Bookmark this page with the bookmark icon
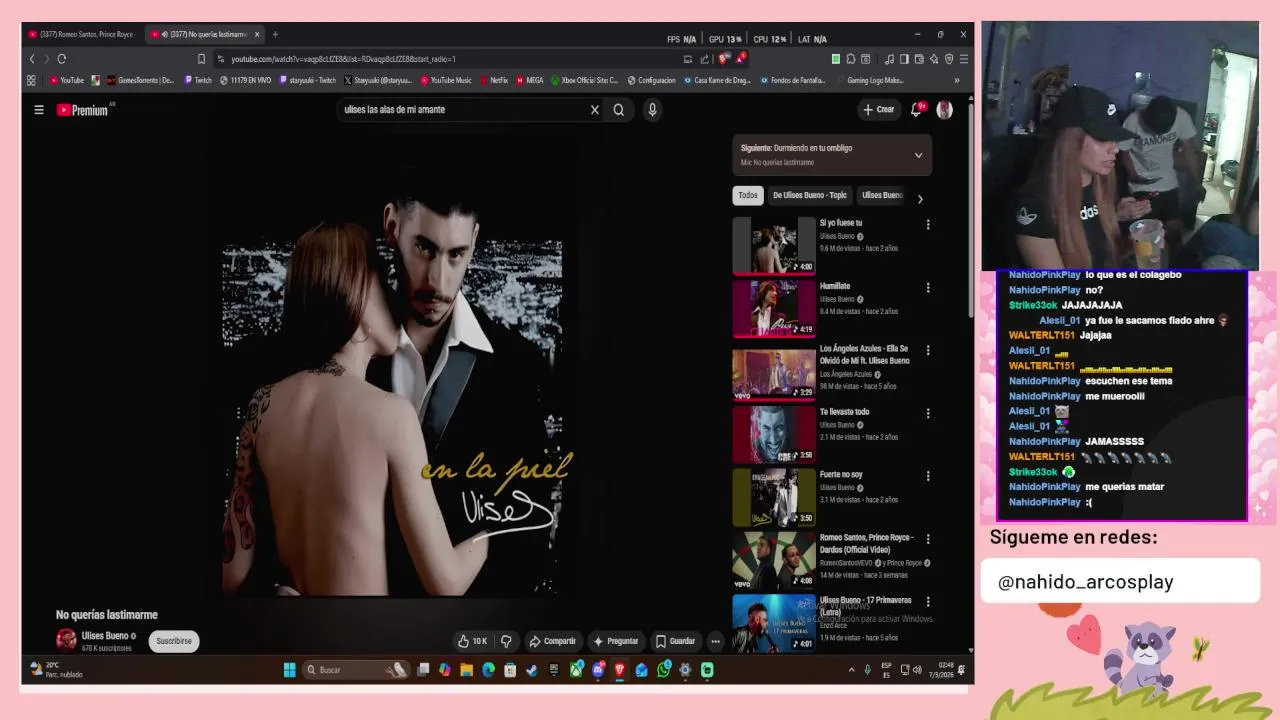 202,59
